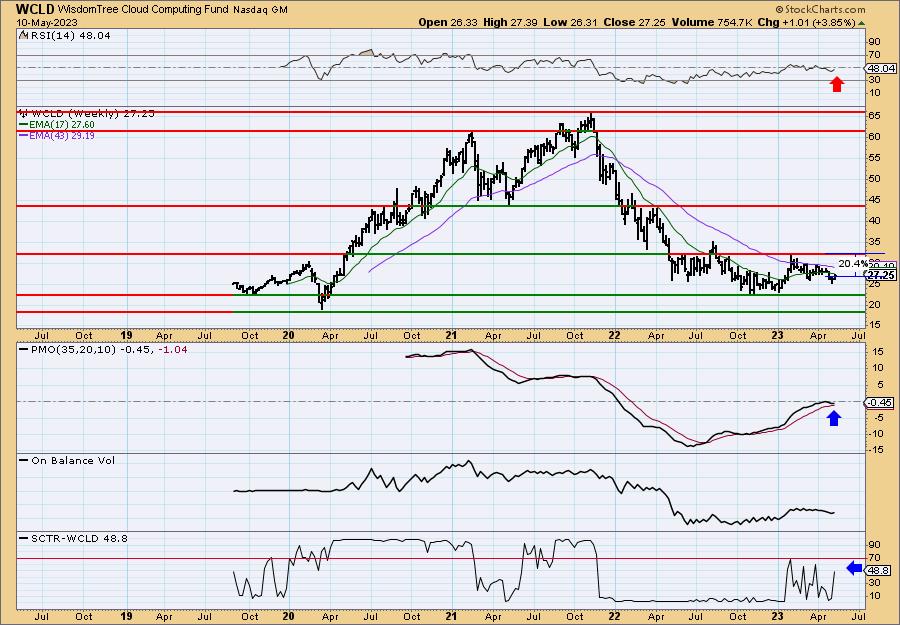Click the 27.25 last-price tag on price axis
900x625 pixels.
click(880, 275)
